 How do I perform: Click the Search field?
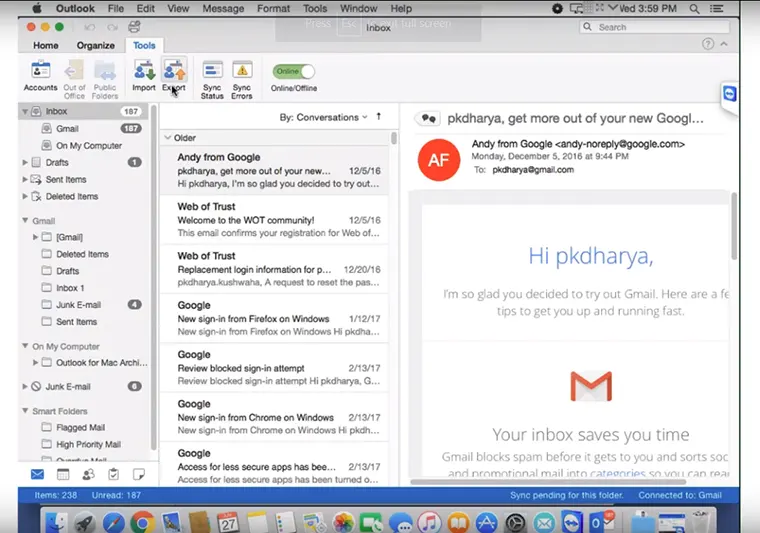(x=654, y=27)
